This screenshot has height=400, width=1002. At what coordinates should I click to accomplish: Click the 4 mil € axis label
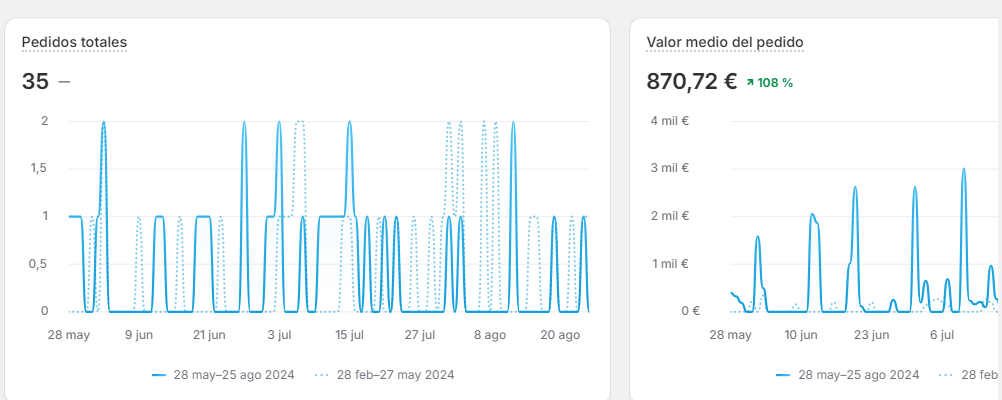670,121
